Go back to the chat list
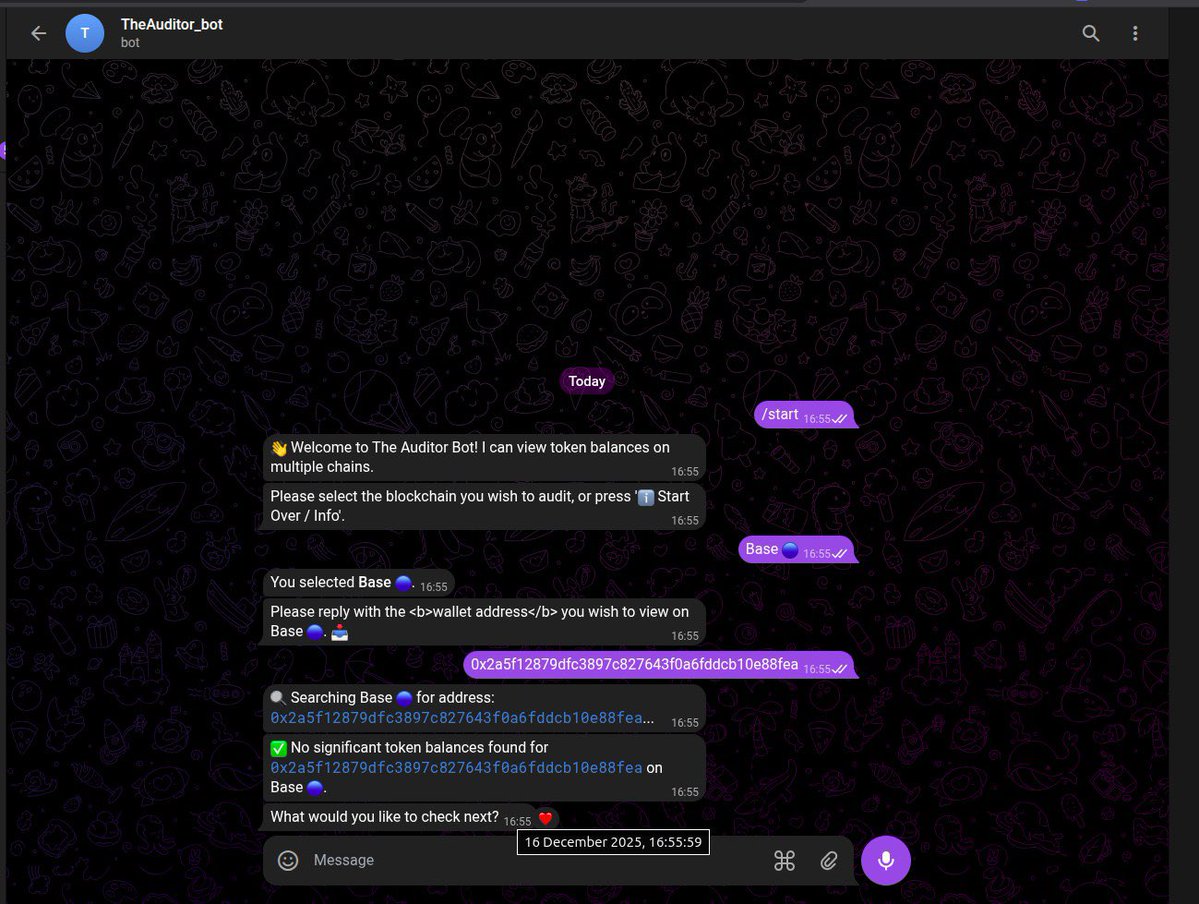Viewport: 1199px width, 904px height. click(37, 33)
